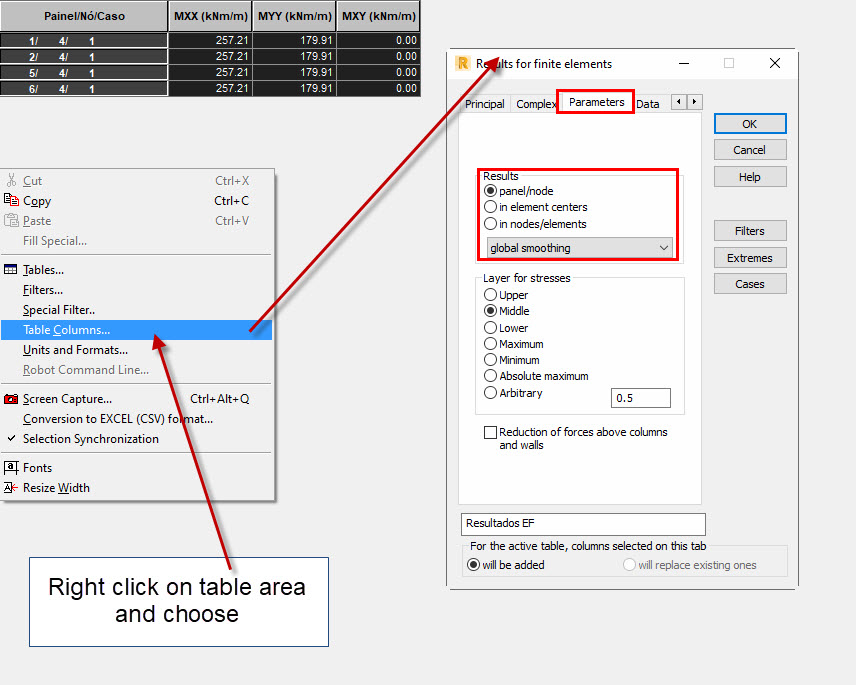Switch to the Principal tab
This screenshot has width=856, height=685.
485,103
